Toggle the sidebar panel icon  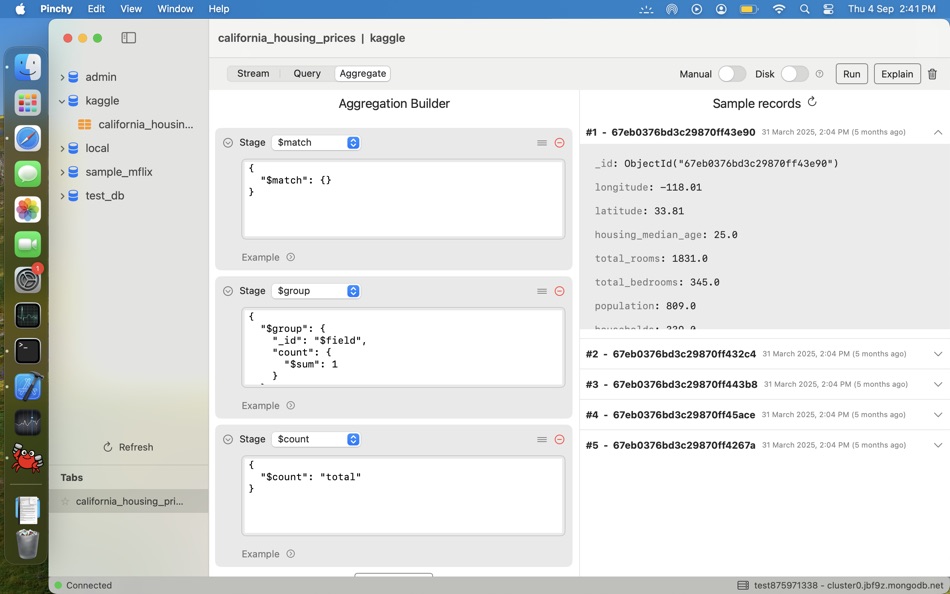point(129,38)
